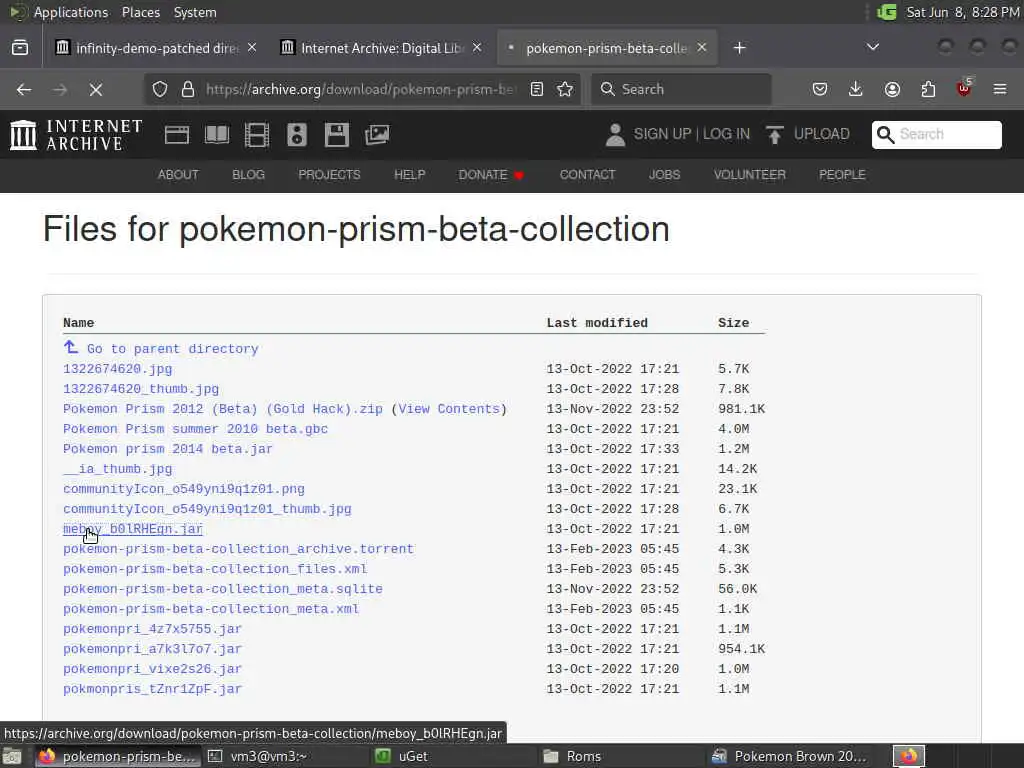
Task: Open the Firefox hamburger application menu
Action: click(1000, 89)
